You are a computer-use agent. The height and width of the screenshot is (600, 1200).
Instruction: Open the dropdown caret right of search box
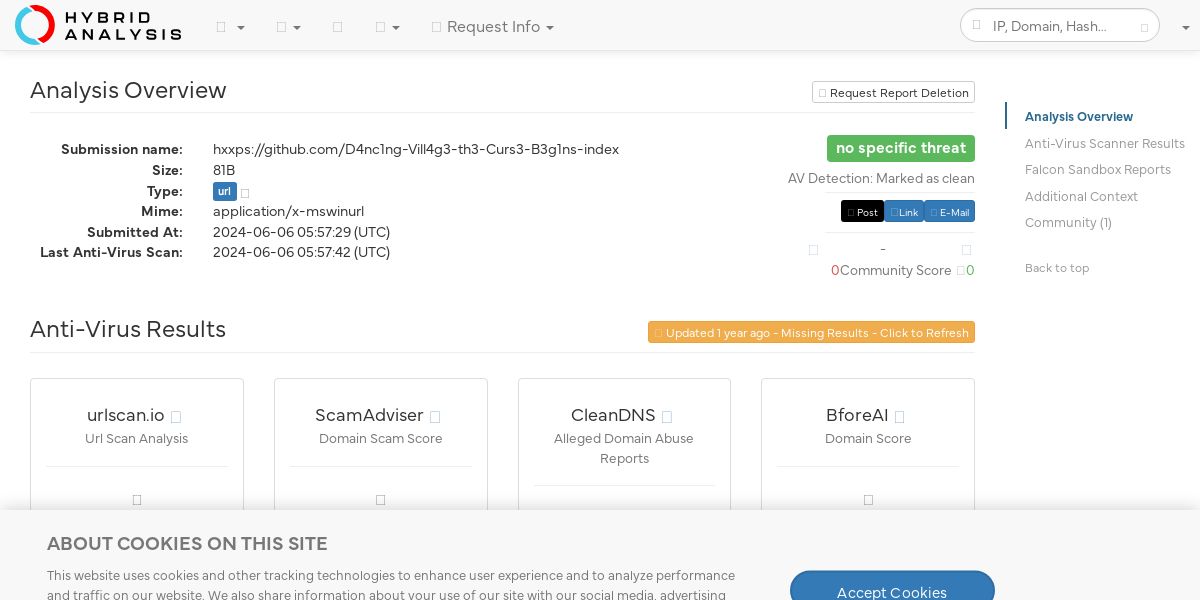click(1184, 28)
